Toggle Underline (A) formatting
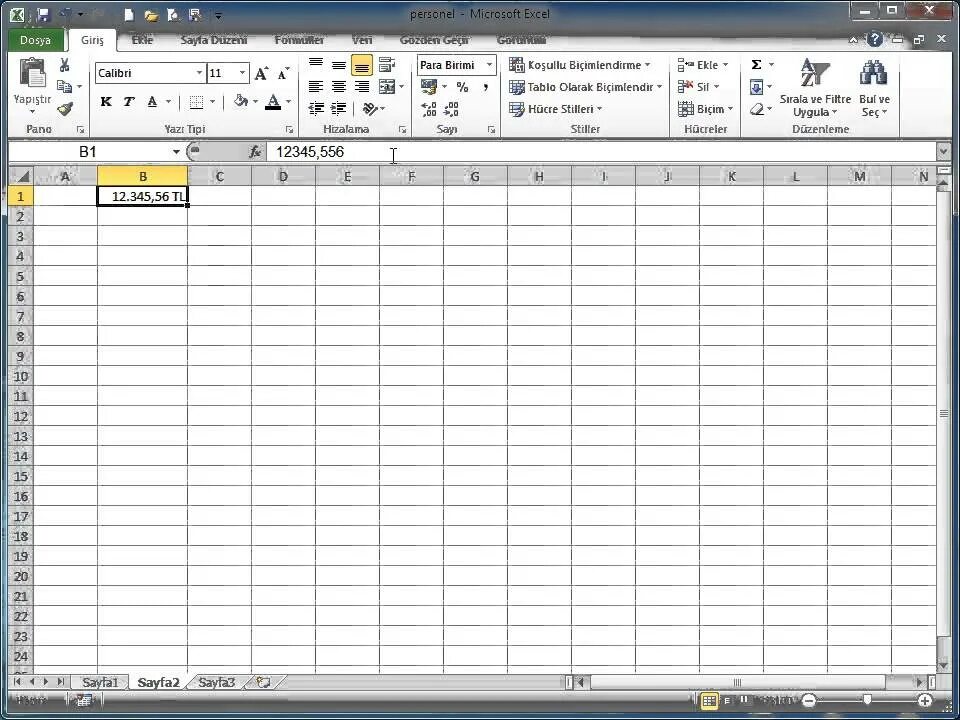The image size is (960, 720). tap(152, 102)
